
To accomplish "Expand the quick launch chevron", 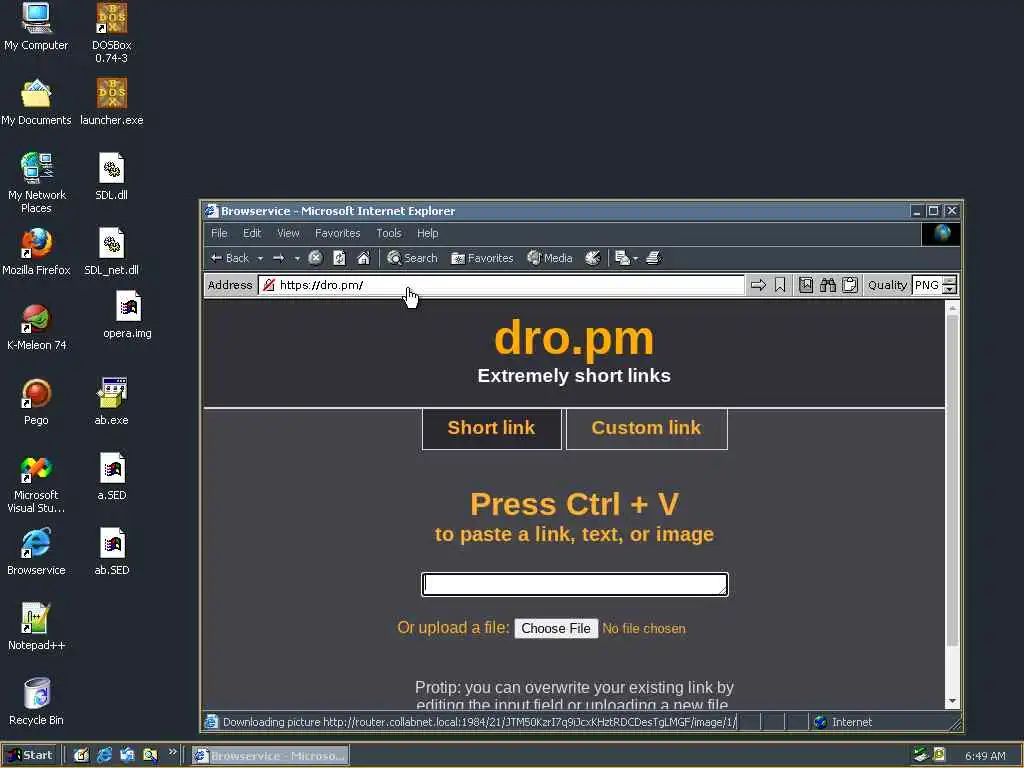I will click(x=172, y=752).
